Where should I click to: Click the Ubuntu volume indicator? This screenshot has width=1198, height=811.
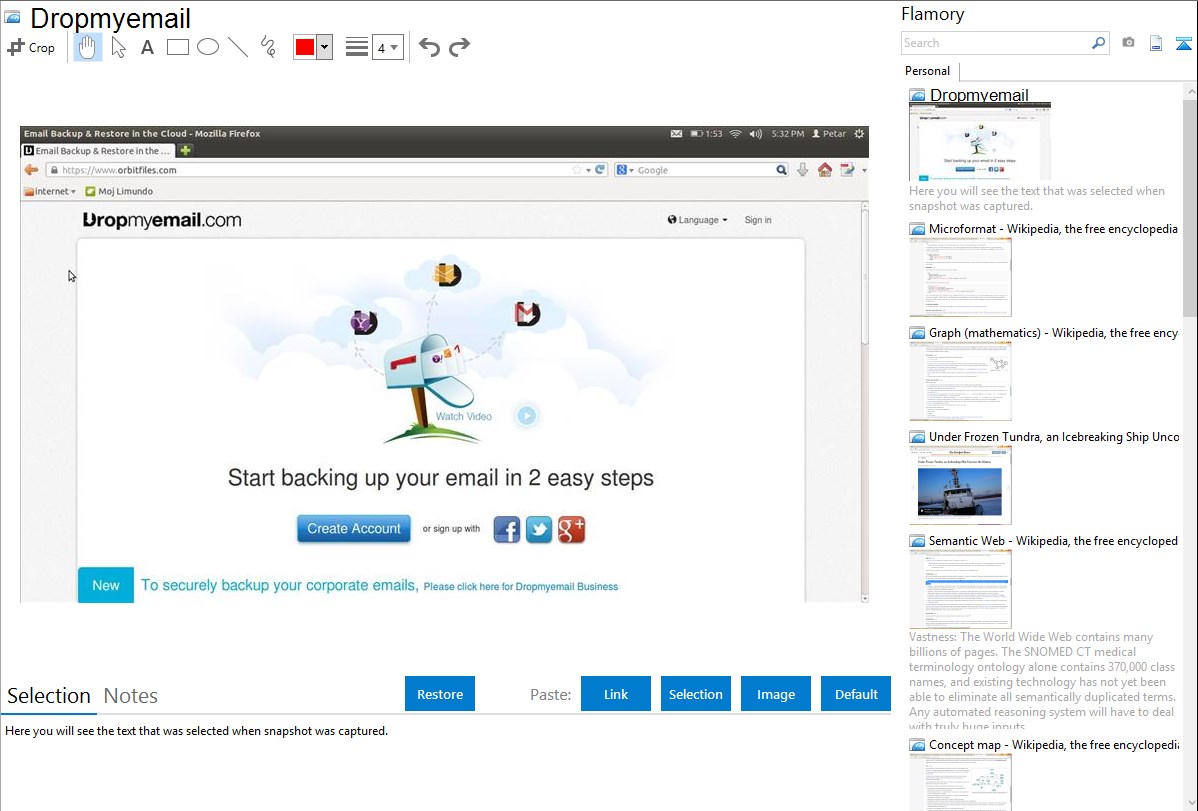(x=755, y=134)
